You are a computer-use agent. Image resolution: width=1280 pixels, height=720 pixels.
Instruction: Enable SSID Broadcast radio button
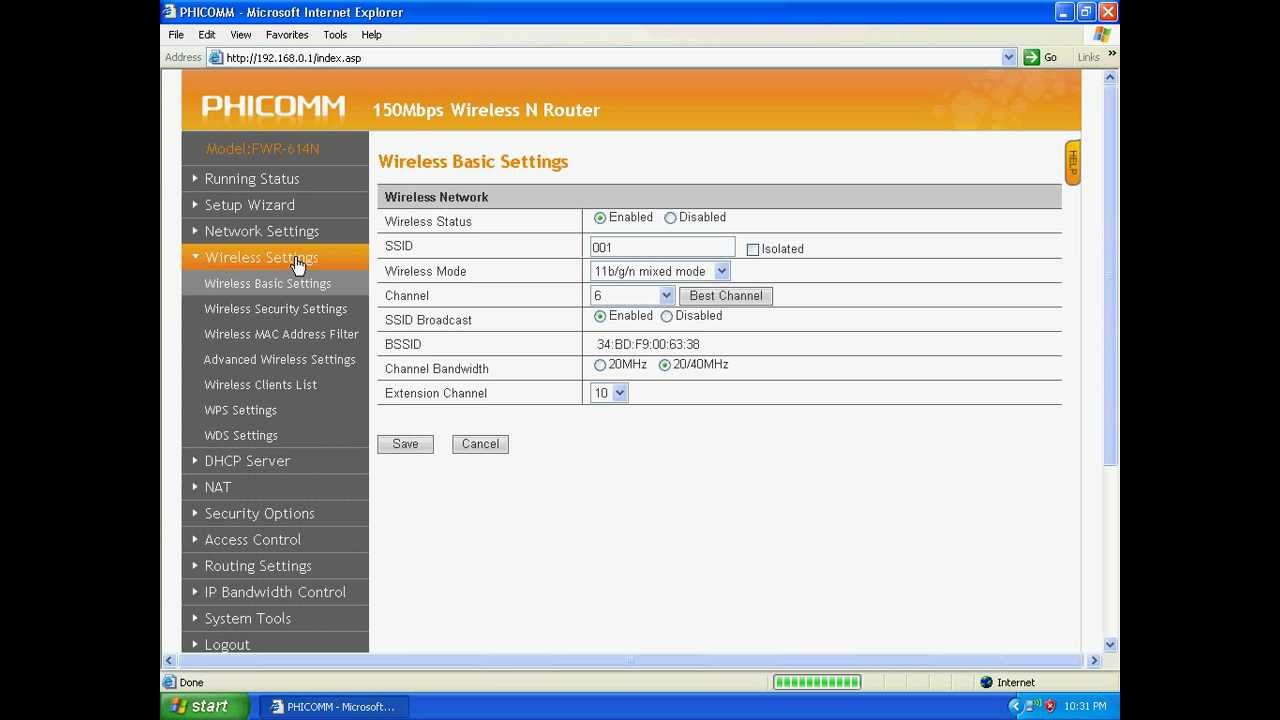pos(600,316)
